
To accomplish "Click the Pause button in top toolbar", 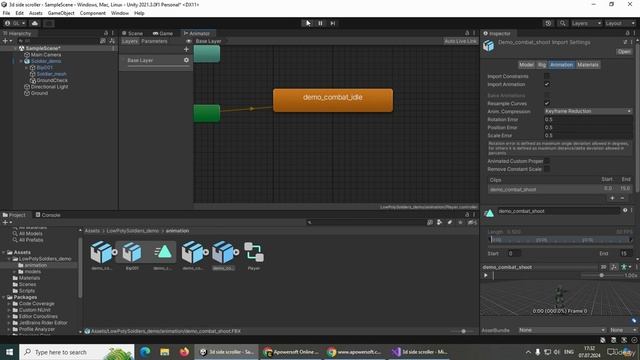I will [320, 23].
